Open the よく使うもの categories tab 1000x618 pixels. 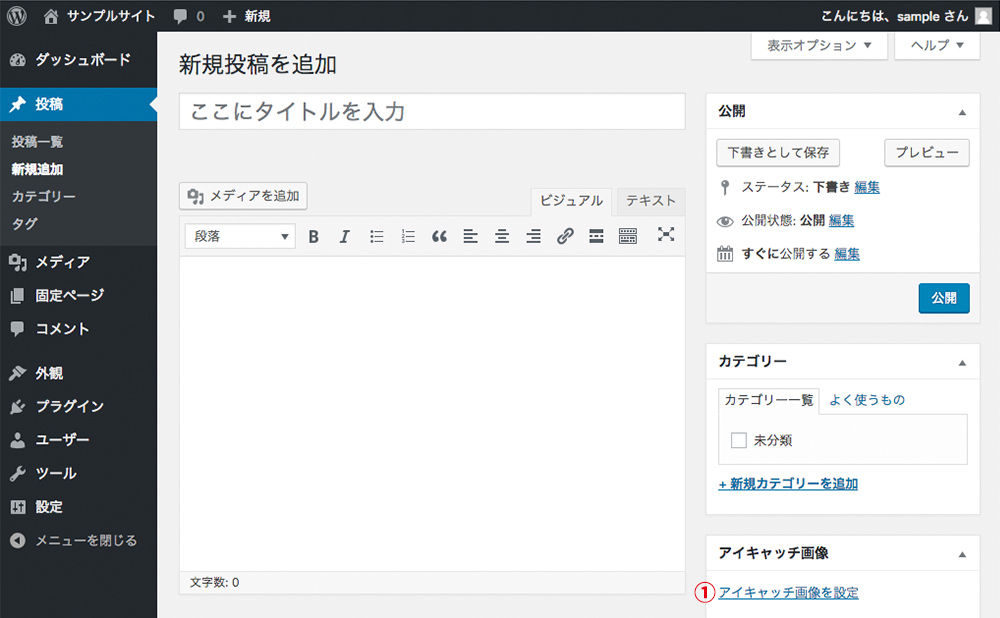(867, 400)
